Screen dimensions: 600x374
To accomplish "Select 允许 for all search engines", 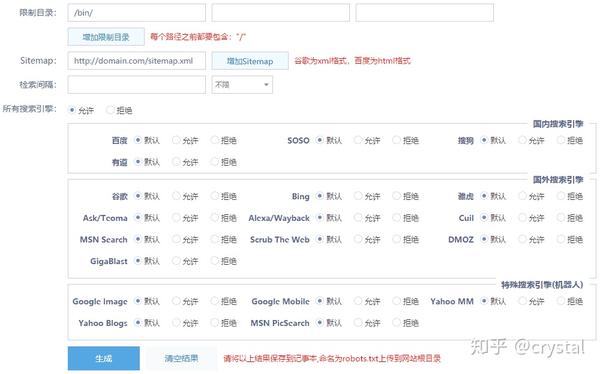I will (x=72, y=110).
